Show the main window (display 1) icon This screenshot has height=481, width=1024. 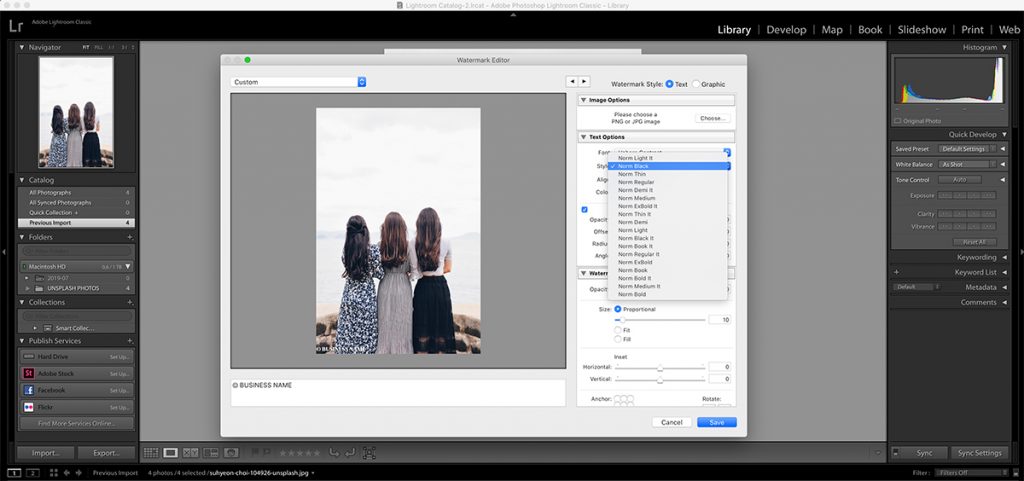(x=14, y=473)
